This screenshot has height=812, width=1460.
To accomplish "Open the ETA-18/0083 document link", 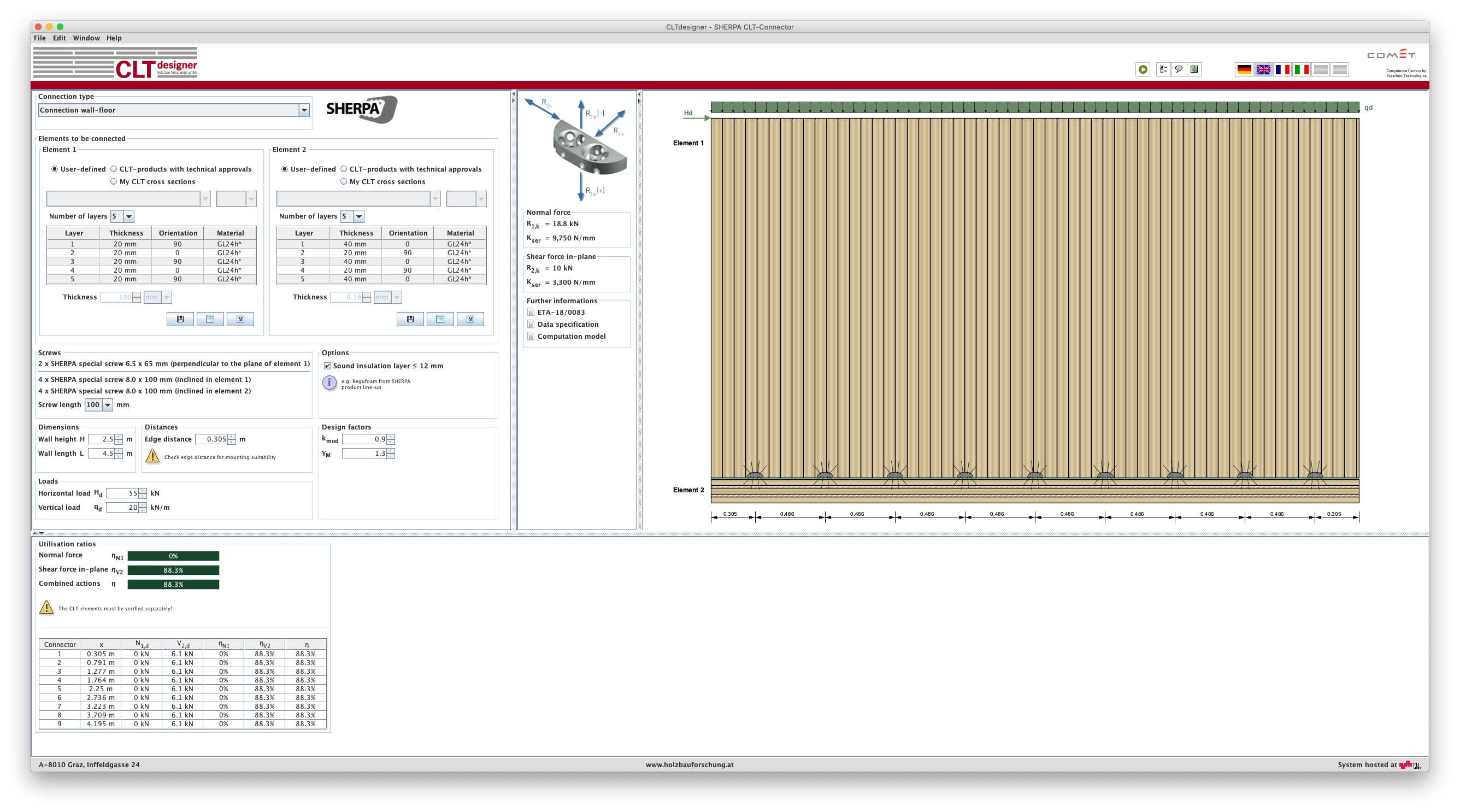I will tap(561, 312).
